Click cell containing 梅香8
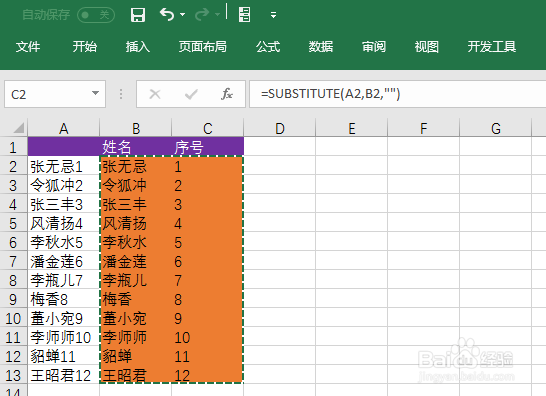The width and height of the screenshot is (546, 396). pos(63,299)
